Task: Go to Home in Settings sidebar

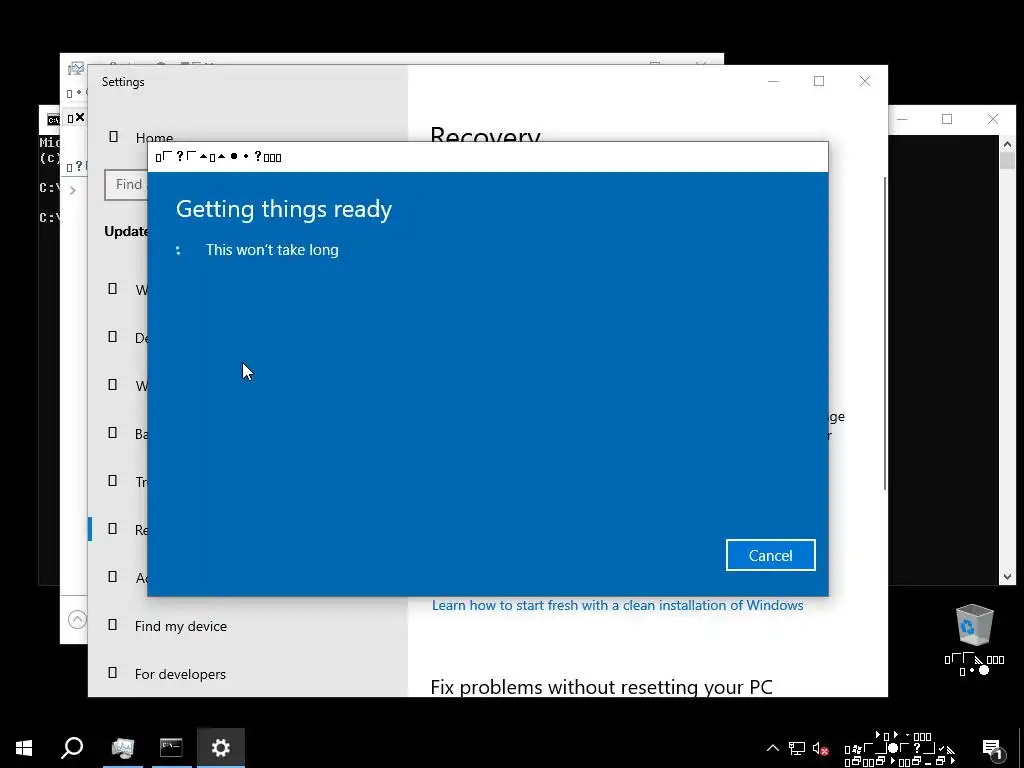Action: (x=154, y=137)
